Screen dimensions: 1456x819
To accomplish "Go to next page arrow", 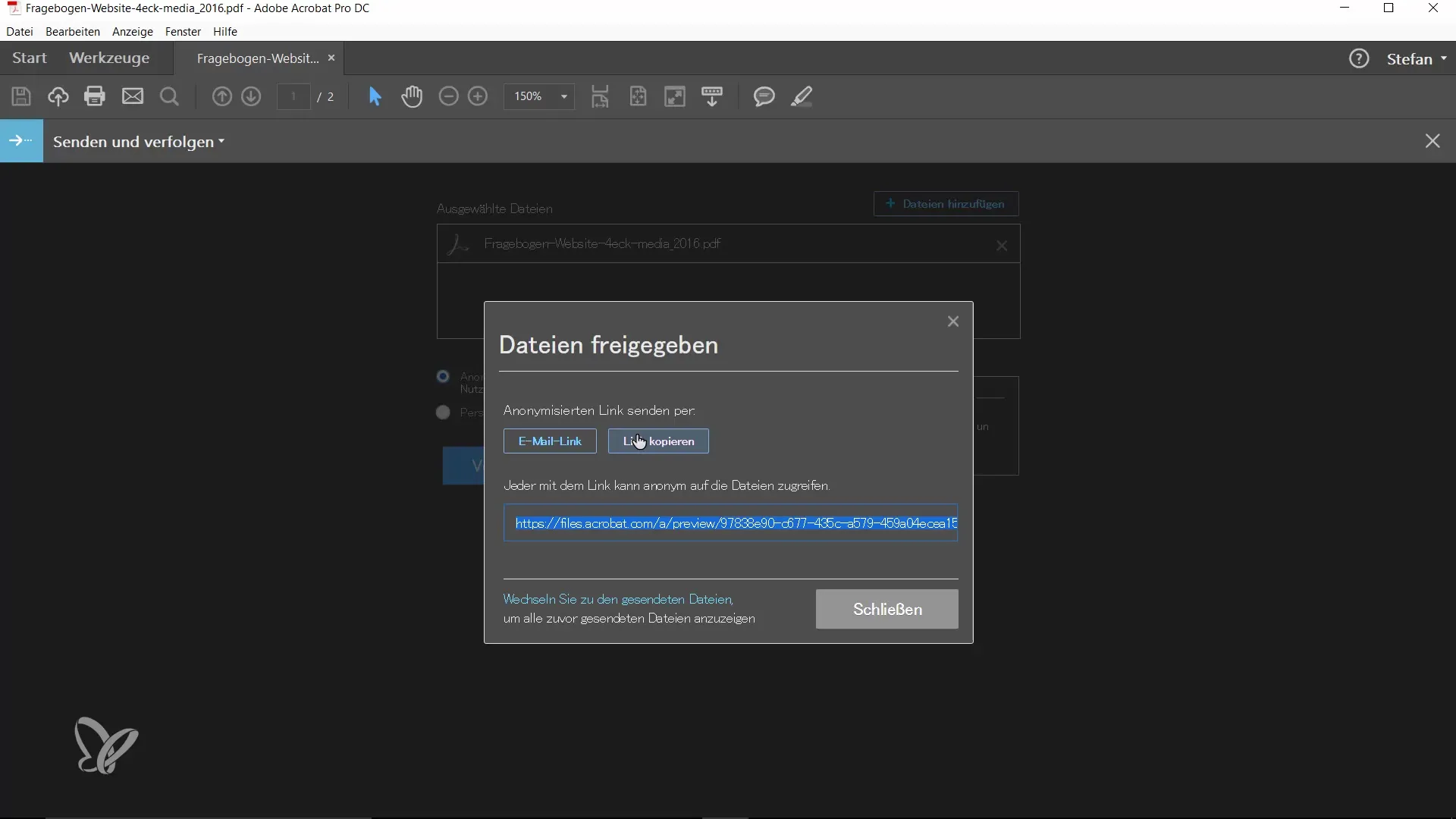I will point(251,96).
